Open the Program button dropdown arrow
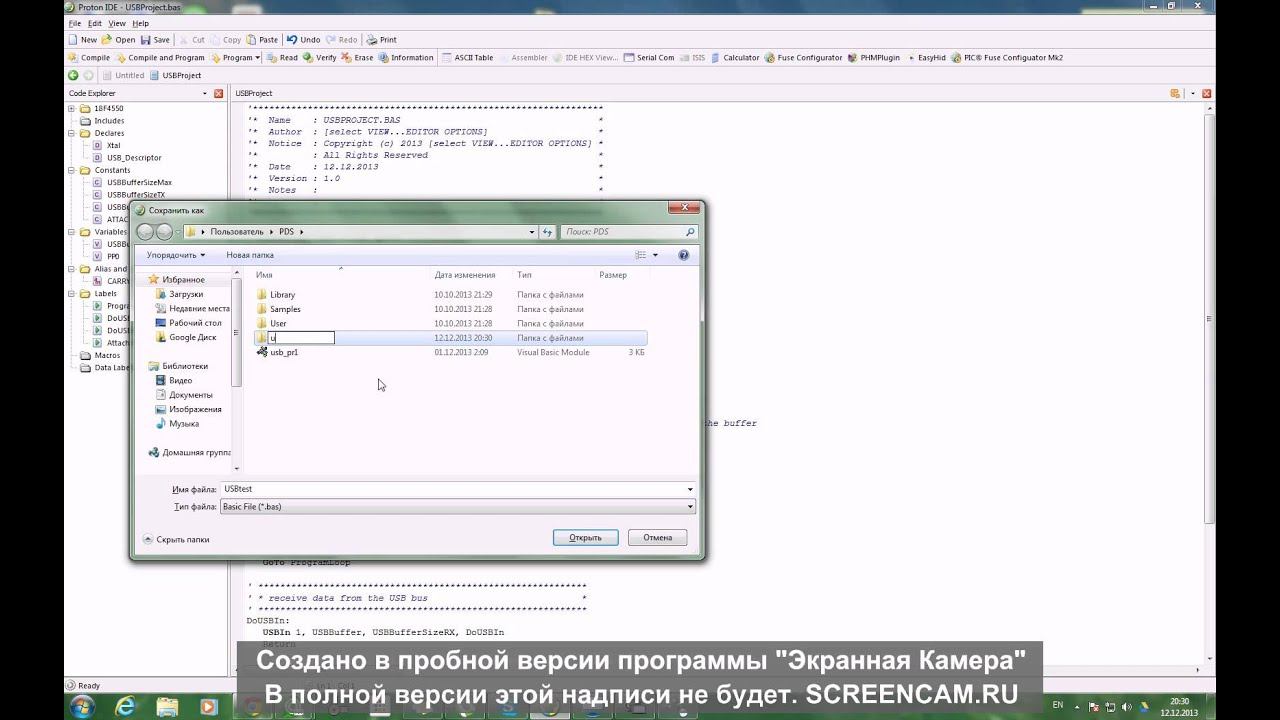Screen dimensions: 1280x720 (x=258, y=58)
